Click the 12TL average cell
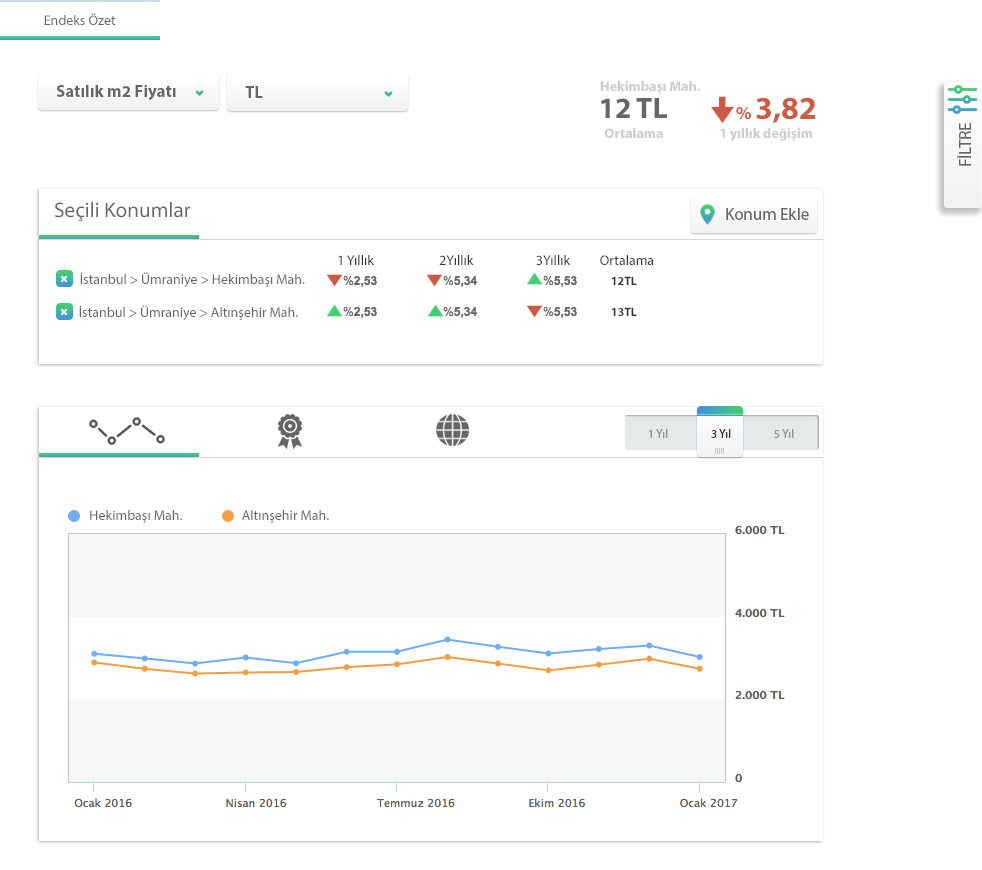Image resolution: width=982 pixels, height=870 pixels. tap(624, 281)
